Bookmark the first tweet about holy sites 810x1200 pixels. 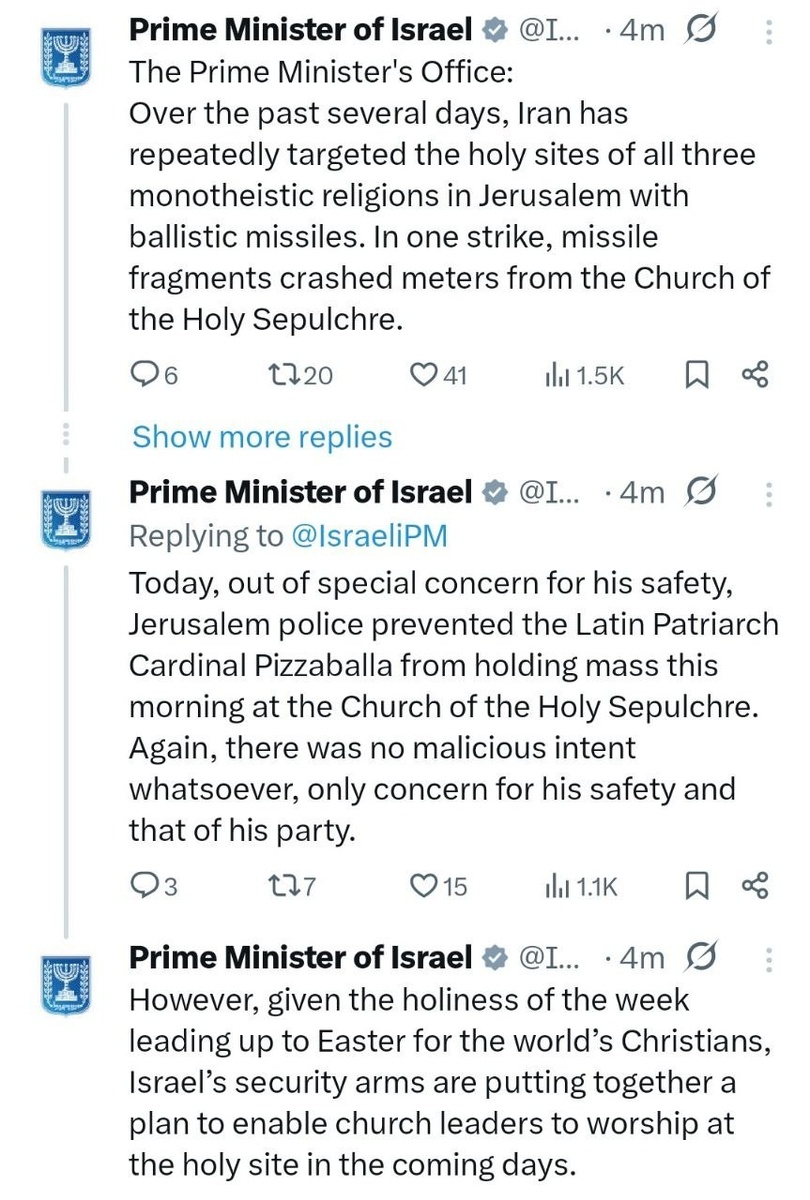696,375
